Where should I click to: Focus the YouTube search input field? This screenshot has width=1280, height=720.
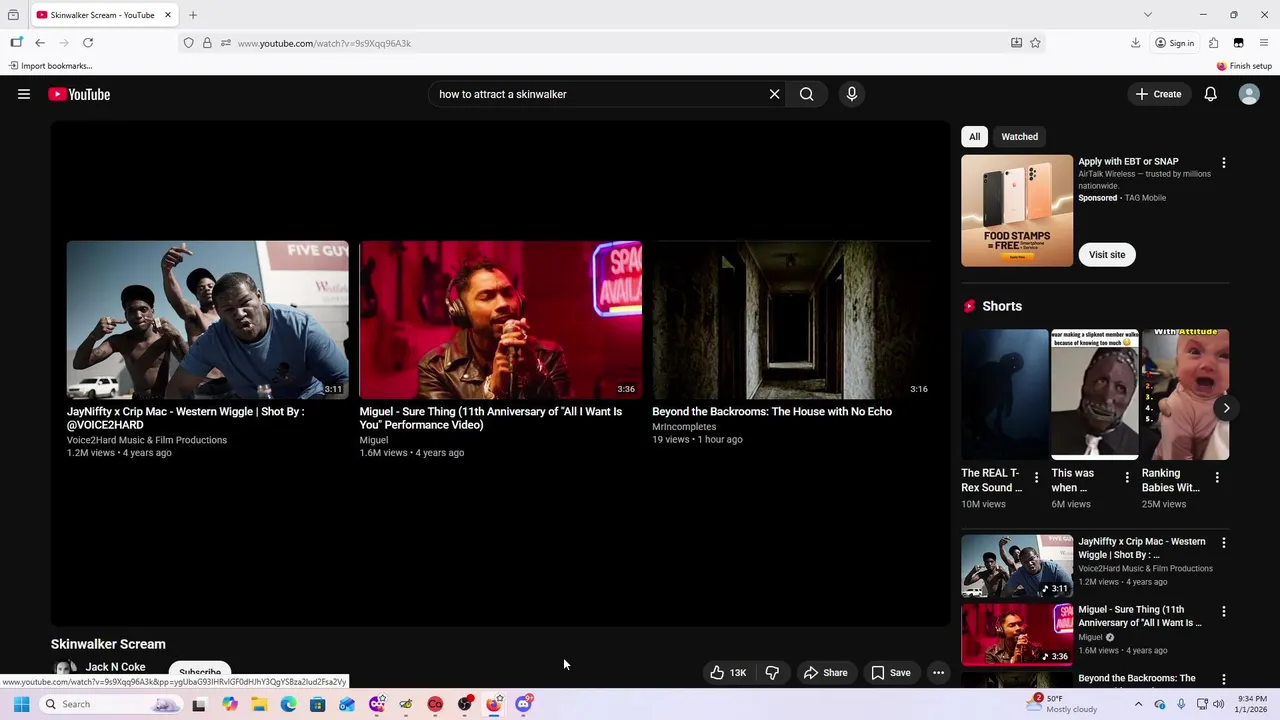tap(600, 94)
